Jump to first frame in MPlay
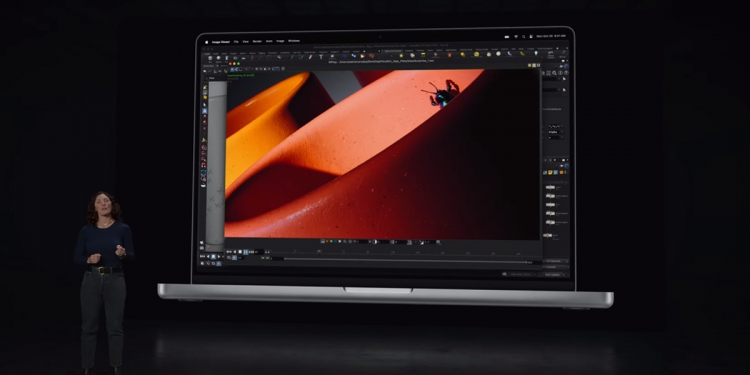The width and height of the screenshot is (750, 375). 229,252
